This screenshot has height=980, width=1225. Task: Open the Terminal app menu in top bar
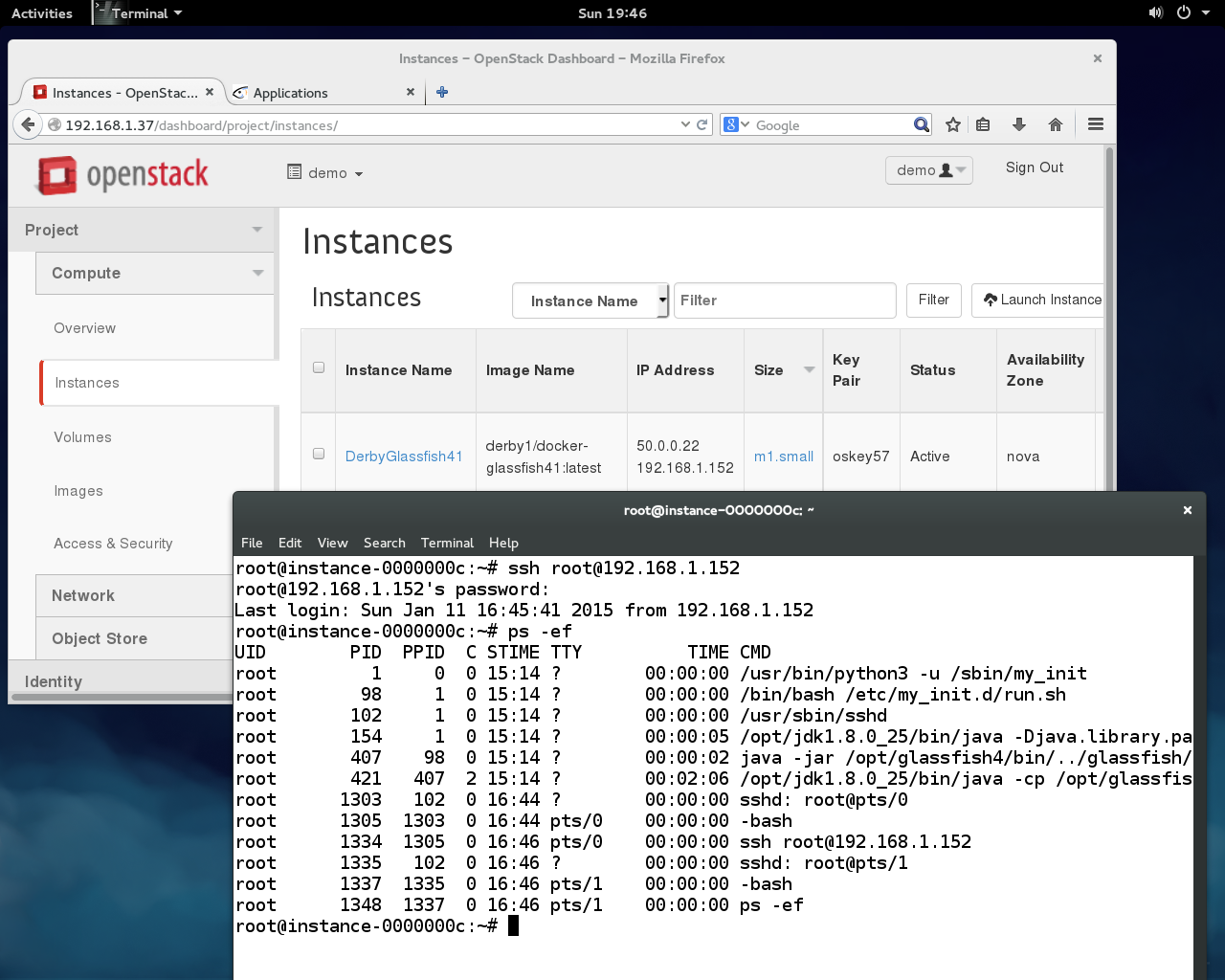(139, 12)
